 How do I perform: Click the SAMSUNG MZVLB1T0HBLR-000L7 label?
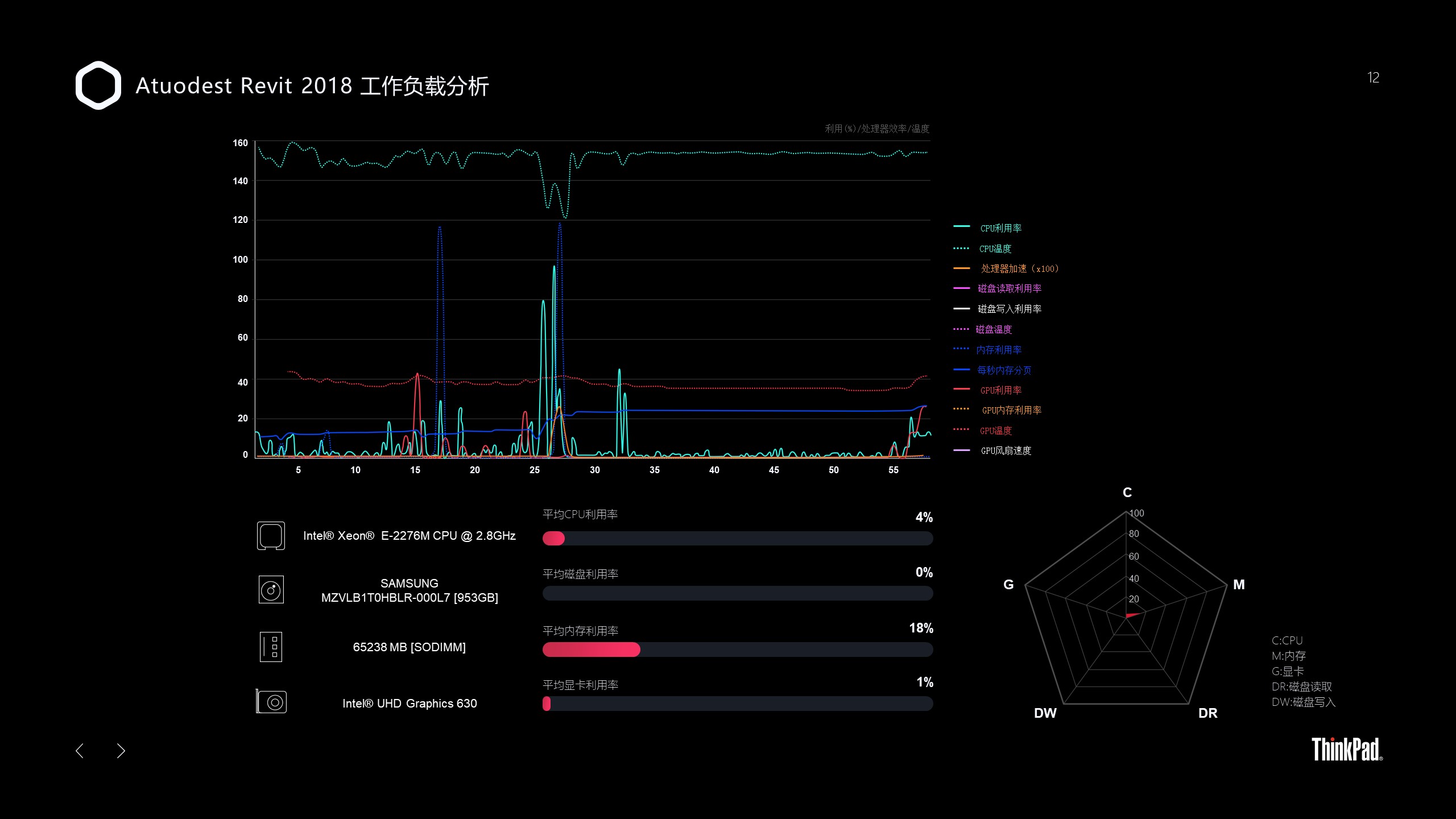(409, 590)
